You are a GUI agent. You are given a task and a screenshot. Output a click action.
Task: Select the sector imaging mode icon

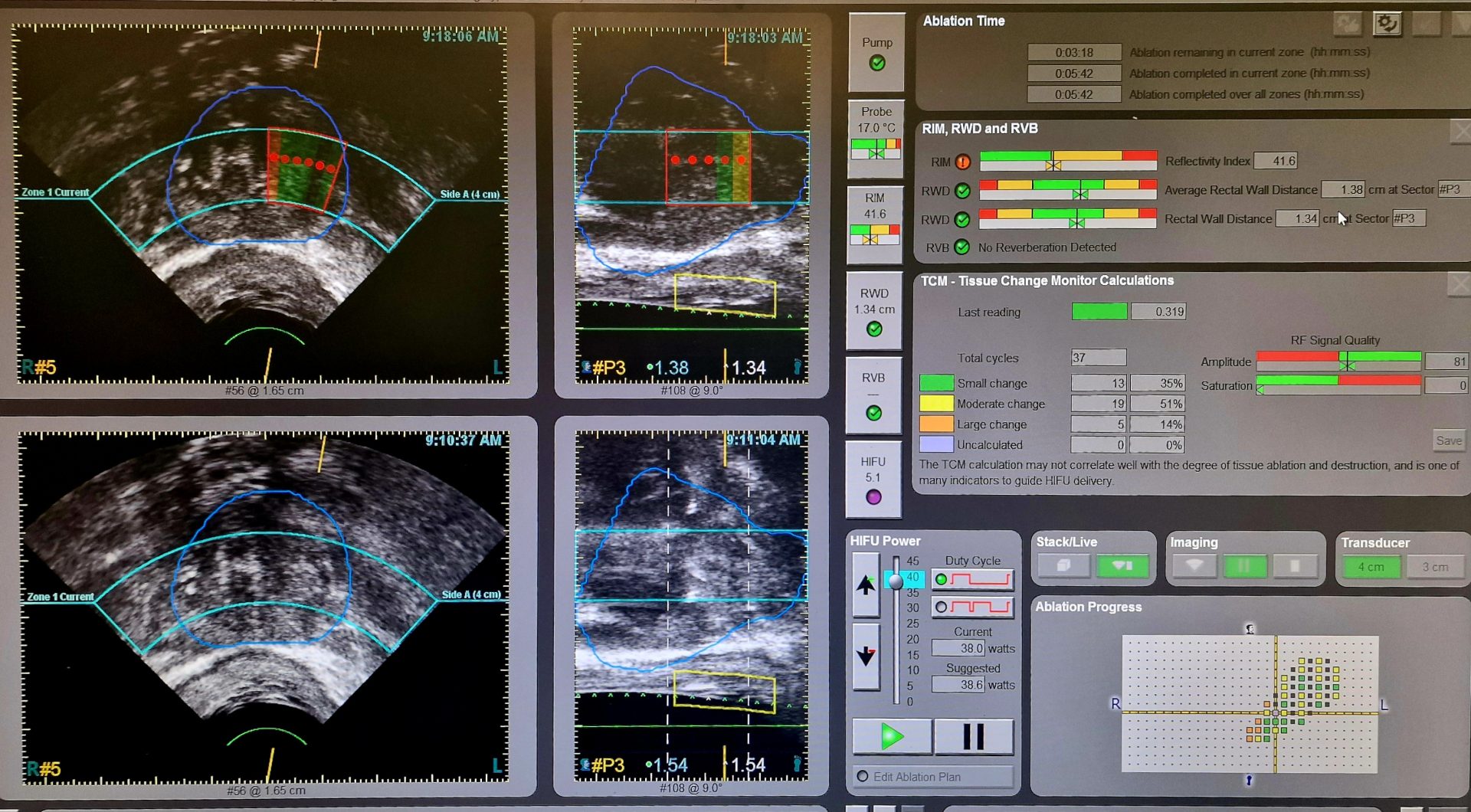click(x=1194, y=567)
